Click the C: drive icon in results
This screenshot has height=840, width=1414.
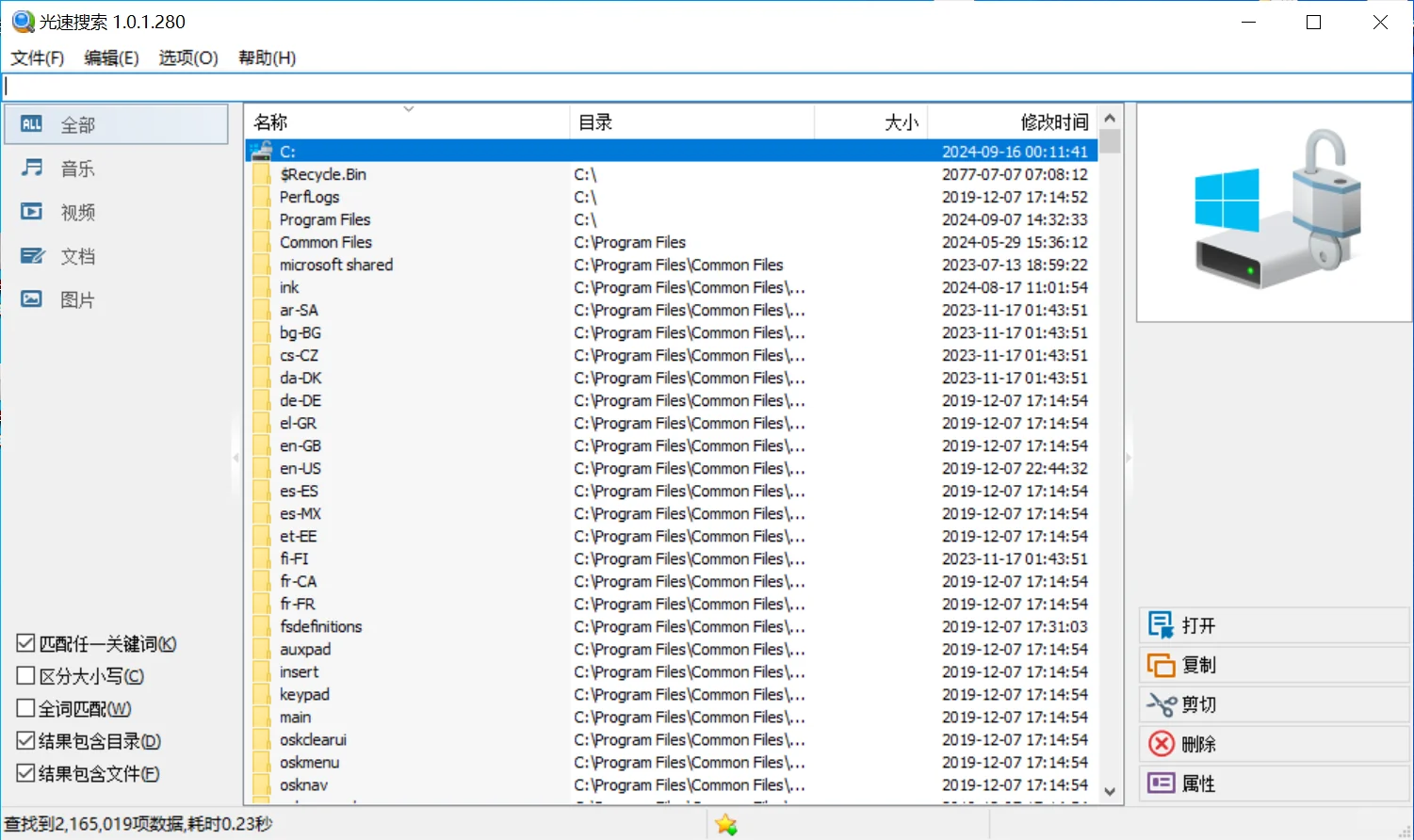(262, 151)
